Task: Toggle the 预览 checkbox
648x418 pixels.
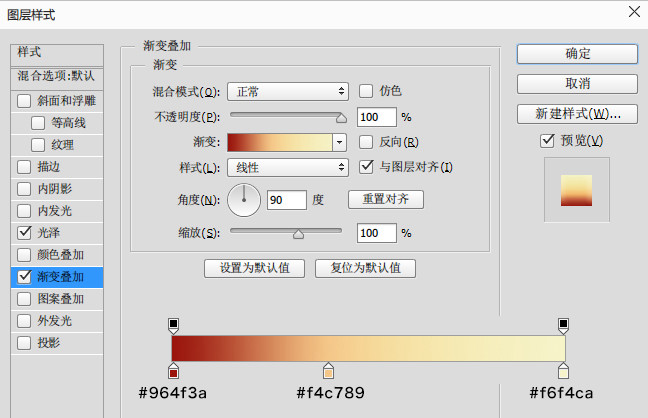Action: (547, 141)
